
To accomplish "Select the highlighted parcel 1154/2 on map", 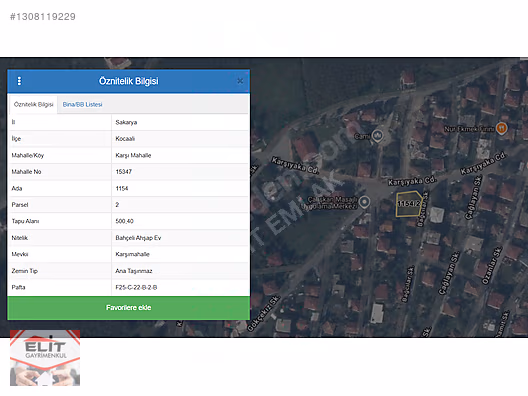I will coord(409,204).
